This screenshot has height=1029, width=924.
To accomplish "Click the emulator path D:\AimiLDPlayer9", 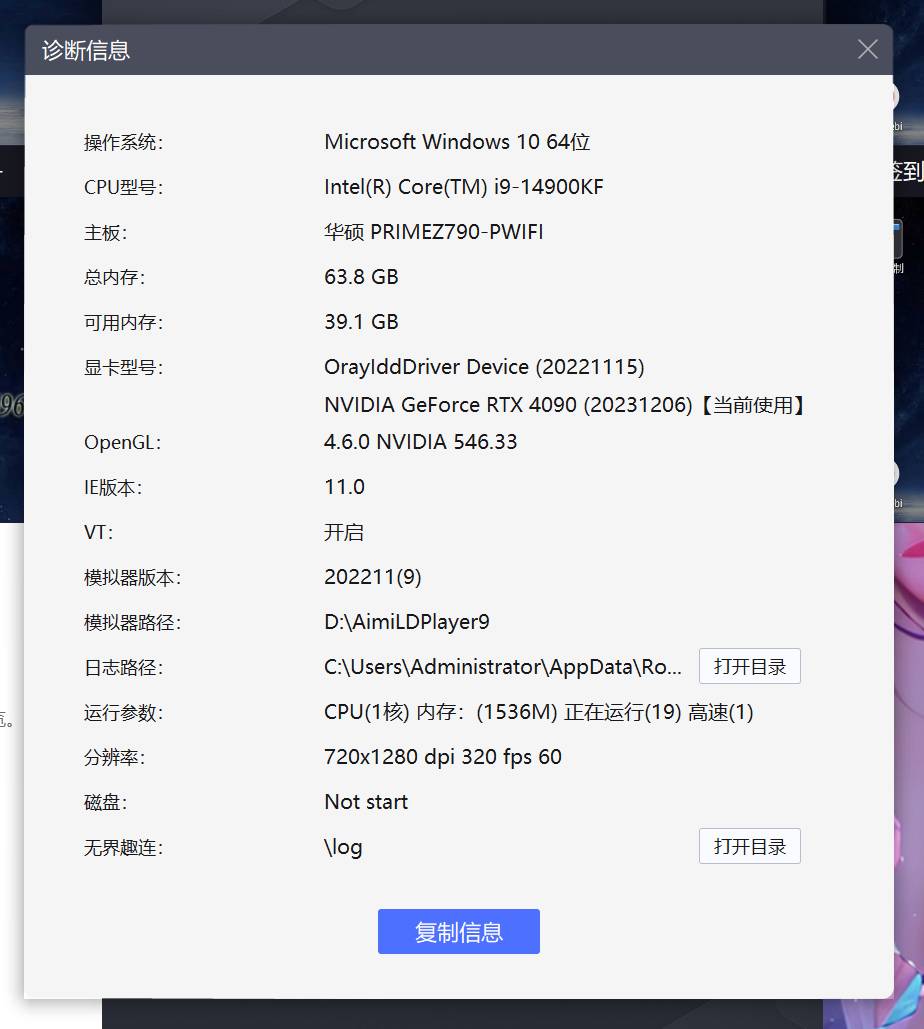I will coord(406,622).
